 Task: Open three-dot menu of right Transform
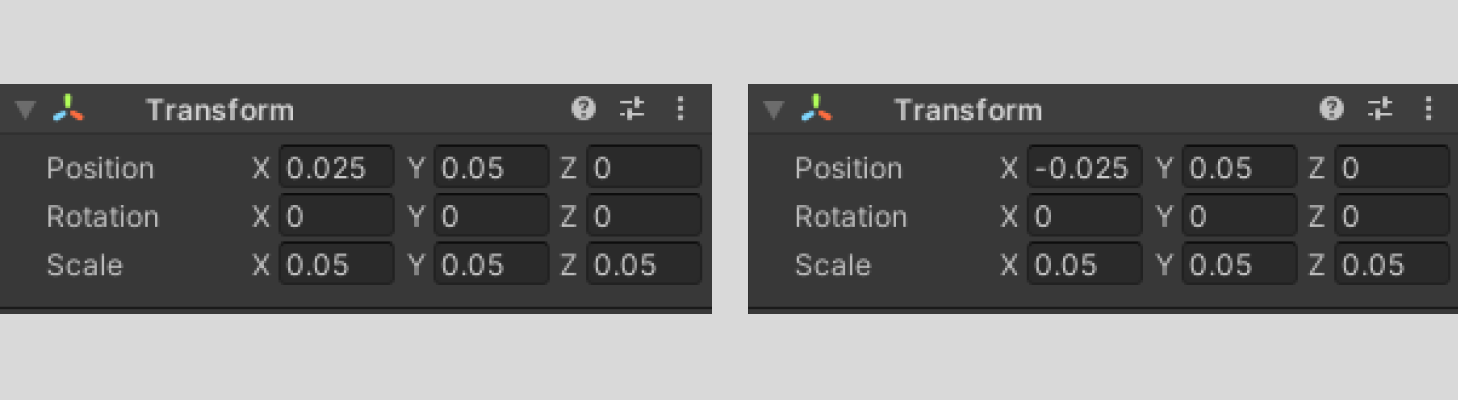1429,109
